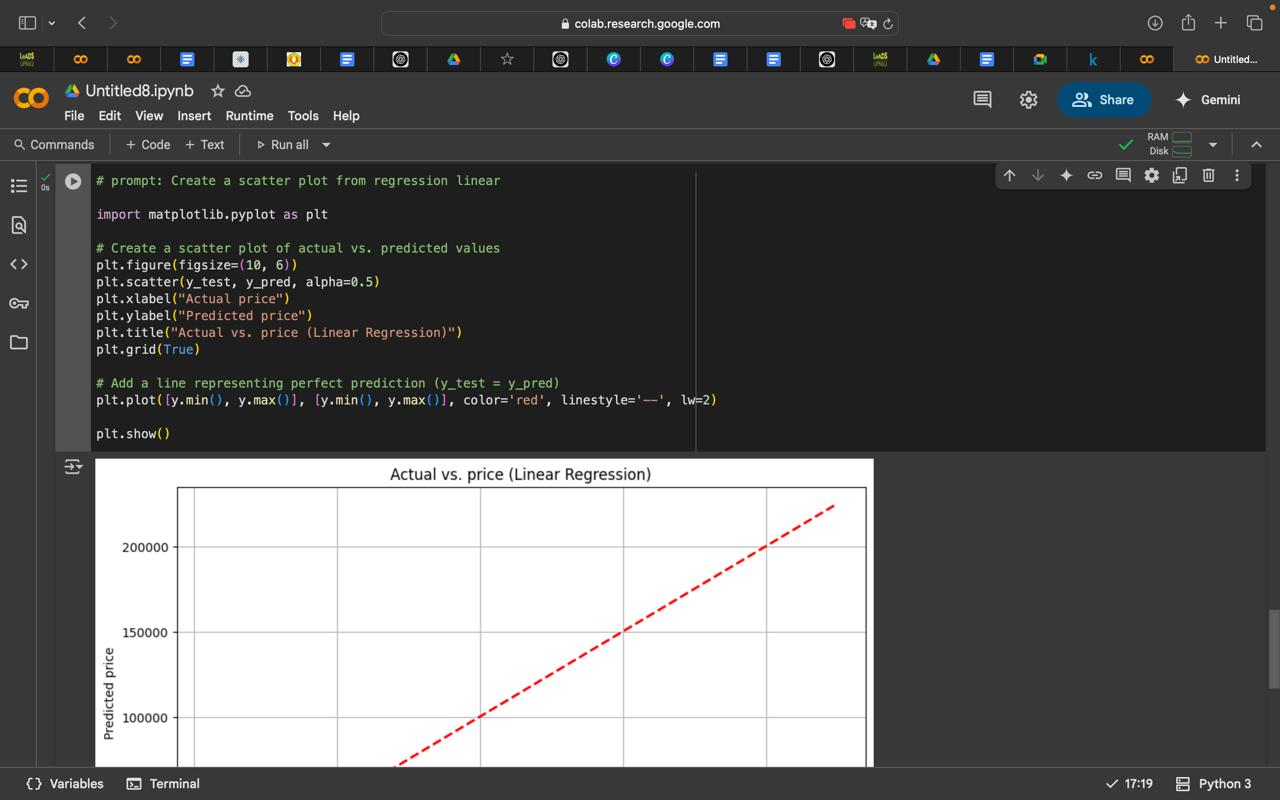This screenshot has width=1280, height=800.
Task: Move the cell down with the arrow icon
Action: click(1037, 175)
